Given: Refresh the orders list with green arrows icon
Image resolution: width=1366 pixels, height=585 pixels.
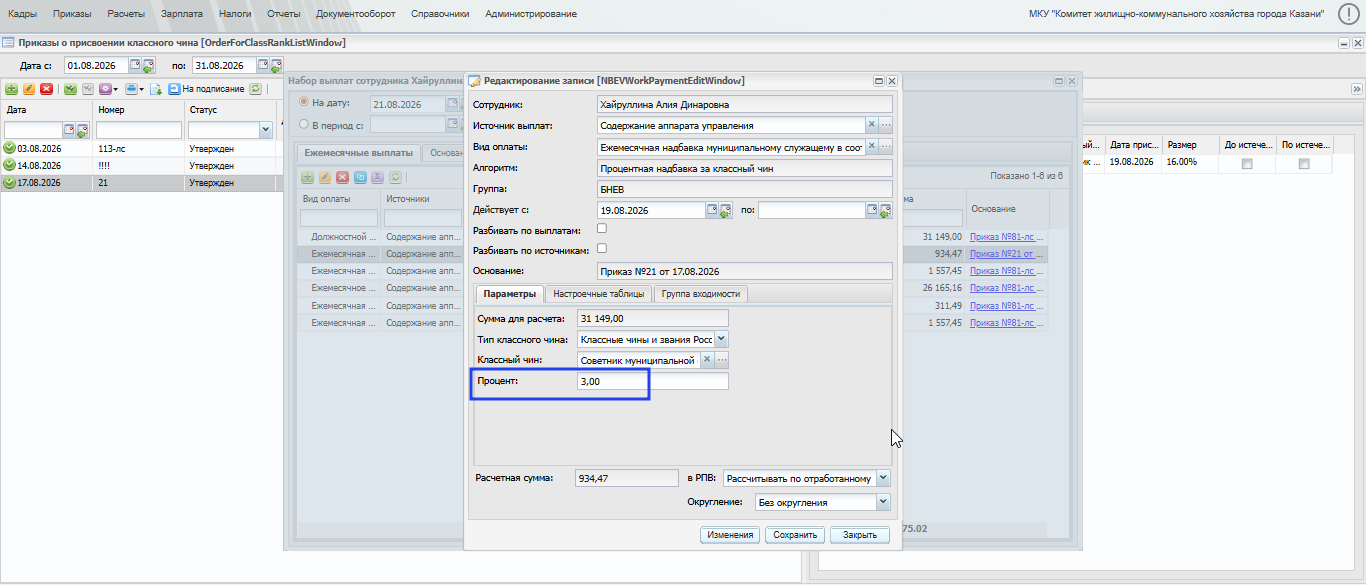Looking at the screenshot, I should (256, 89).
